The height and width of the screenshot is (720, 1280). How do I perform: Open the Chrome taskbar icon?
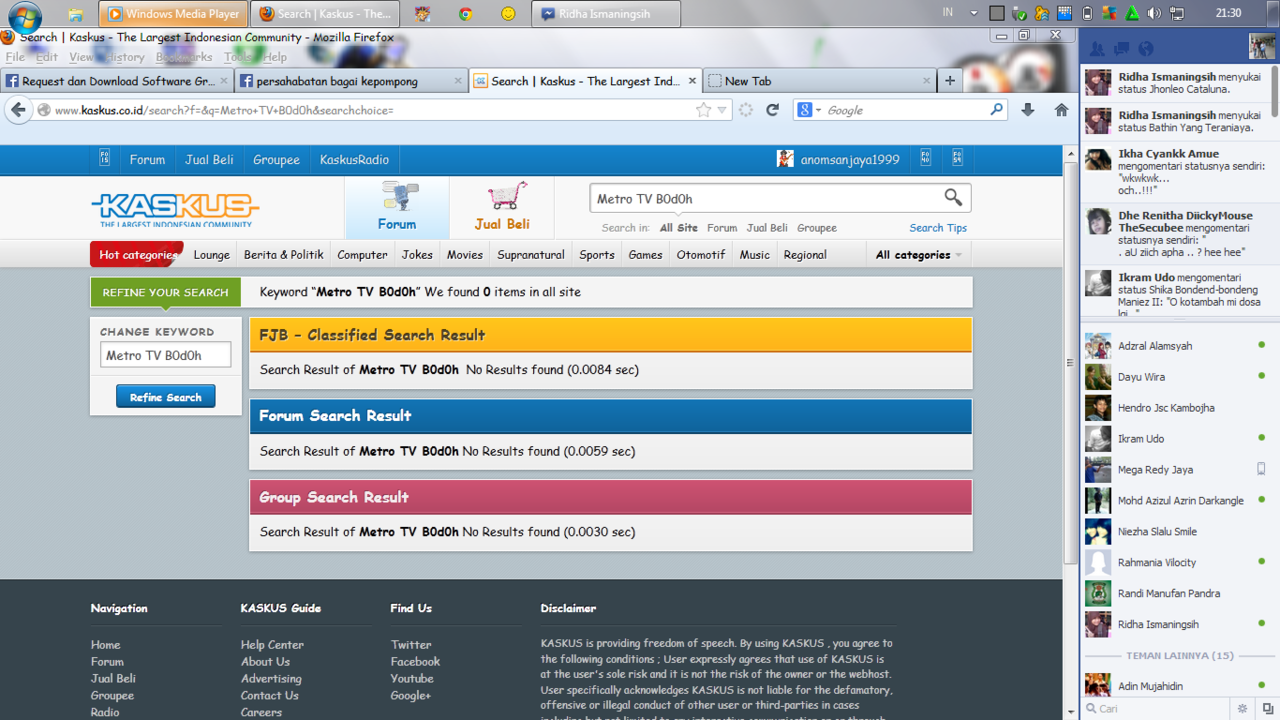pyautogui.click(x=465, y=14)
